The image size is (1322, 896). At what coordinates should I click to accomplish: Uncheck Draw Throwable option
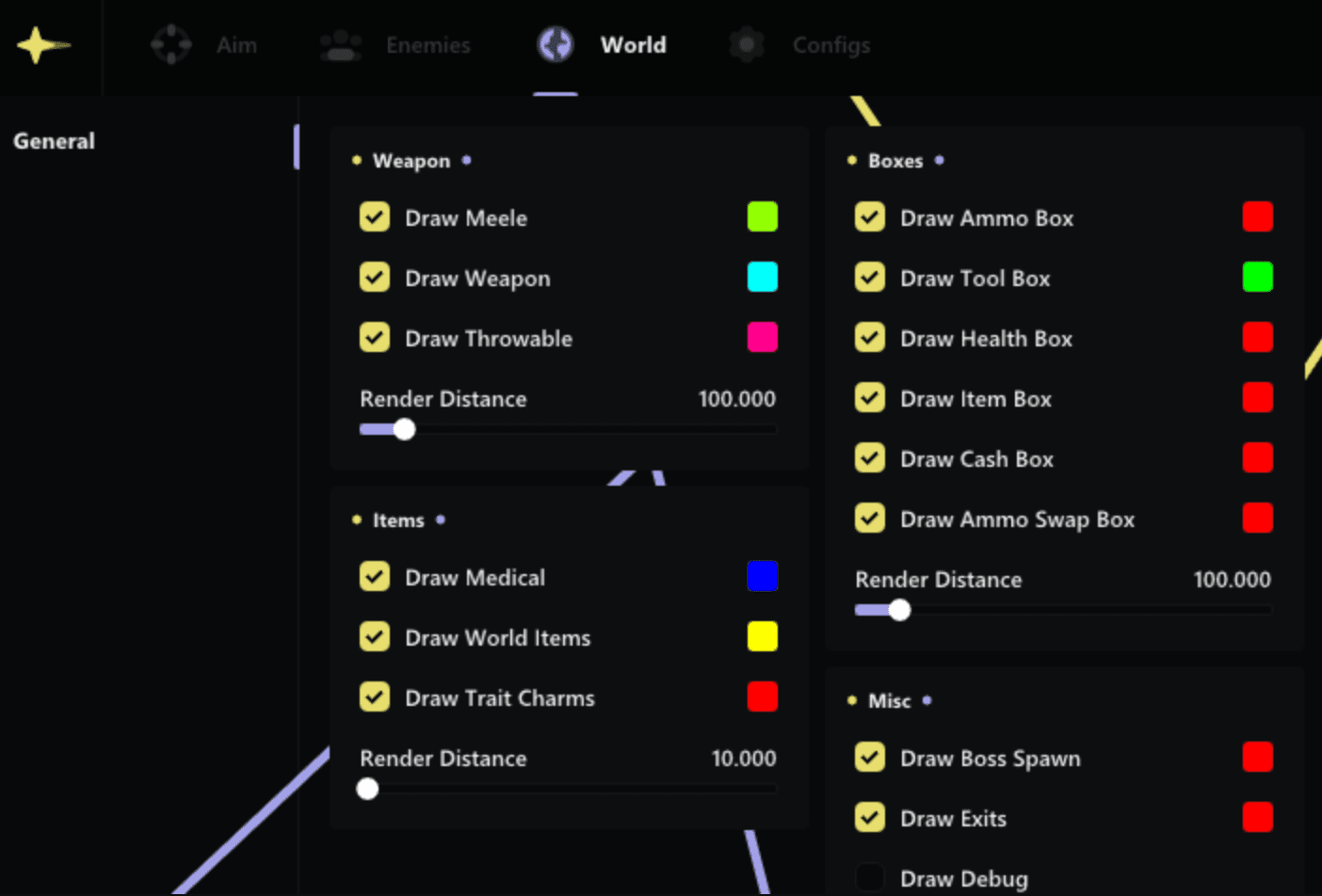(375, 338)
